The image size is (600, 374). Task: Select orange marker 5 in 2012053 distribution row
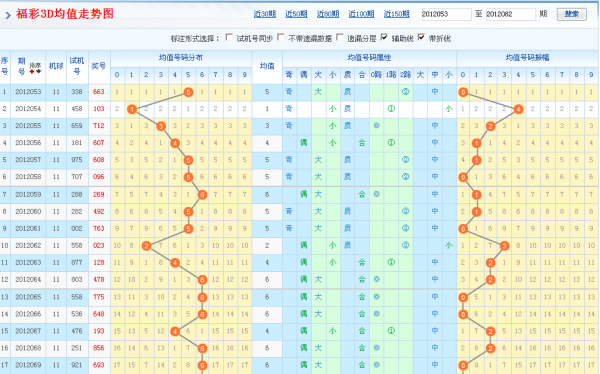[188, 92]
